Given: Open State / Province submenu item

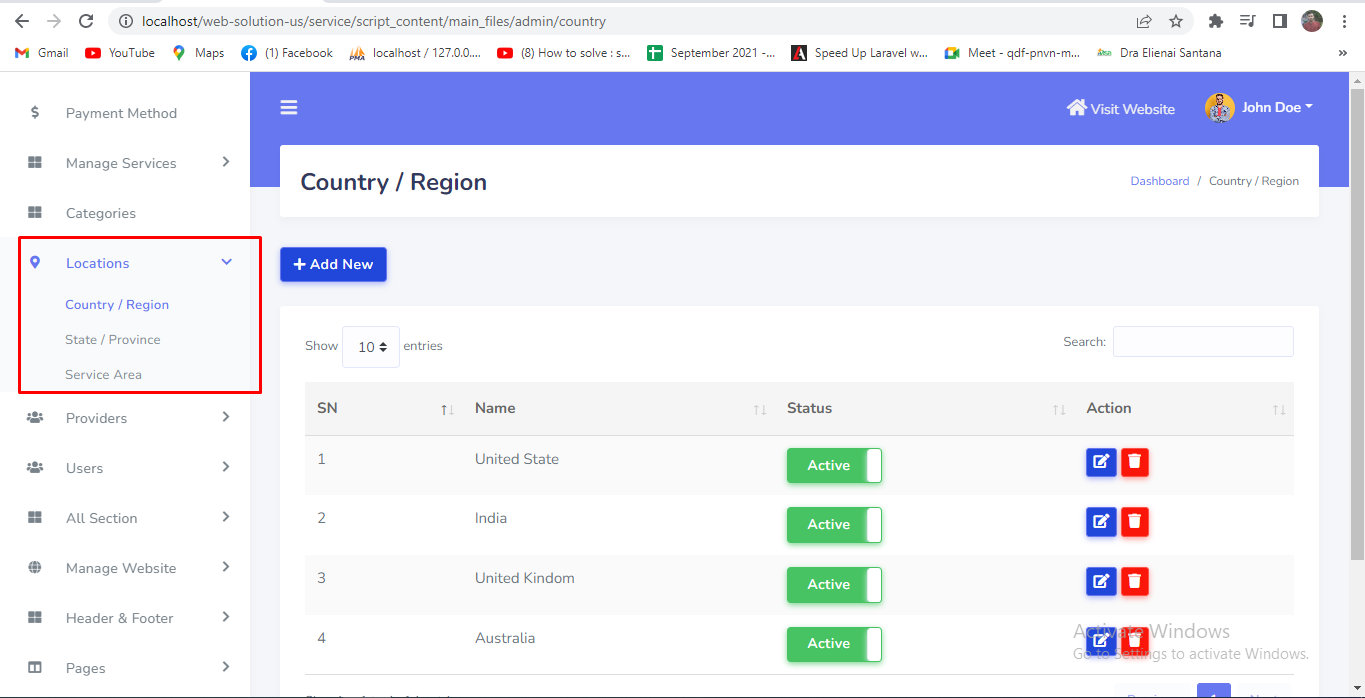Looking at the screenshot, I should [x=113, y=340].
